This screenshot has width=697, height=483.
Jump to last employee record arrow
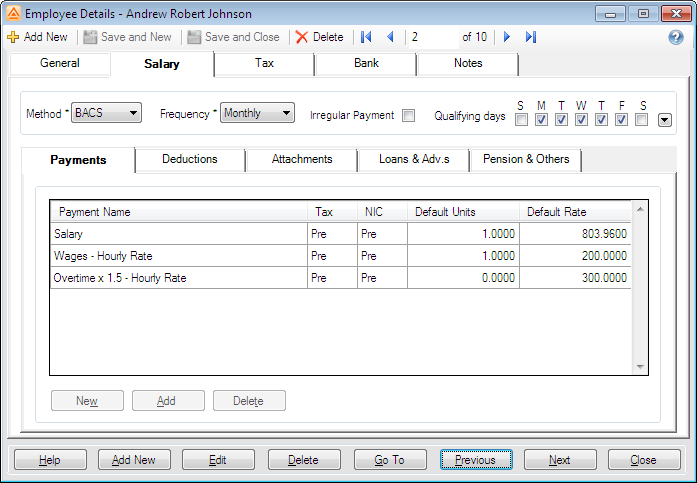530,37
